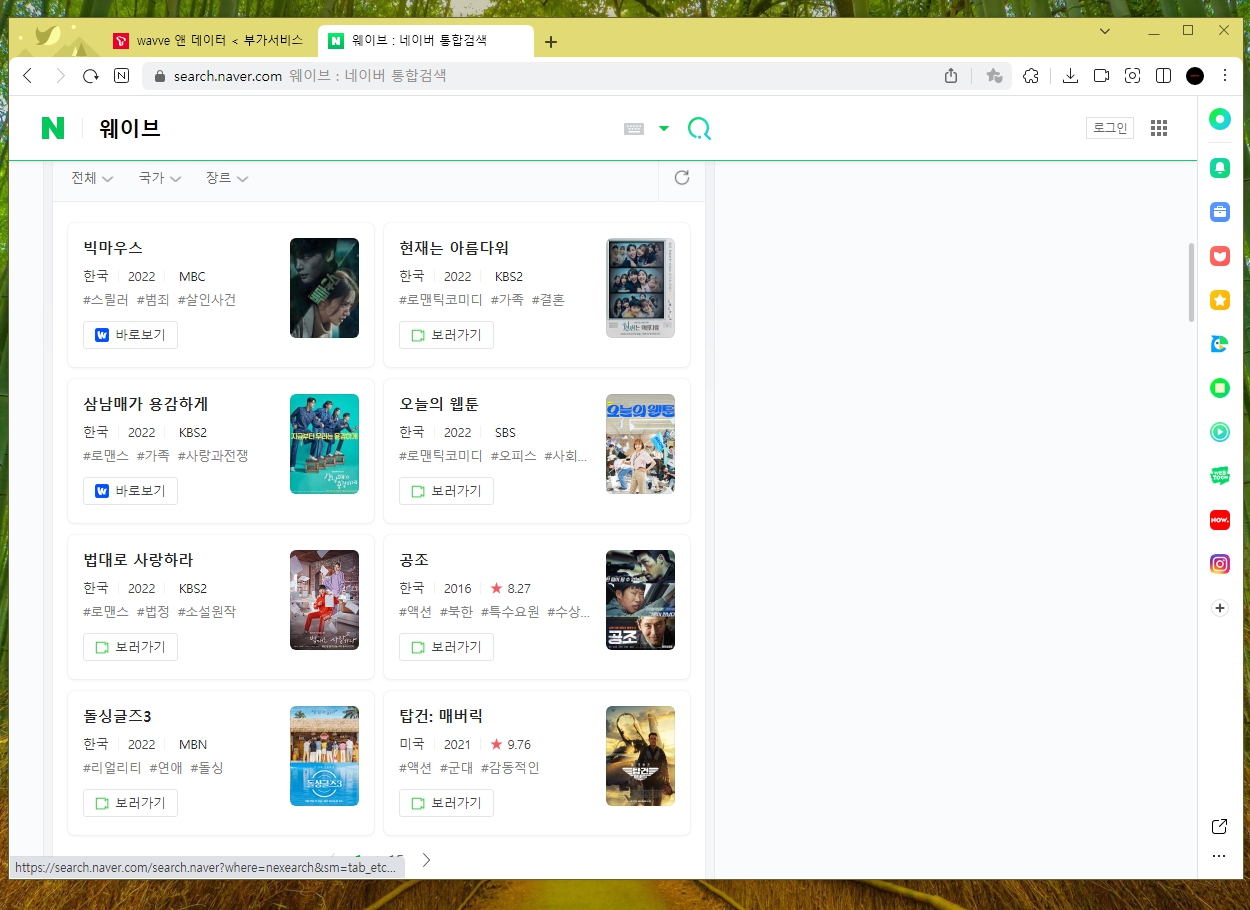
Task: Click the 오늘의 웹툰 poster thumbnail
Action: coord(640,444)
